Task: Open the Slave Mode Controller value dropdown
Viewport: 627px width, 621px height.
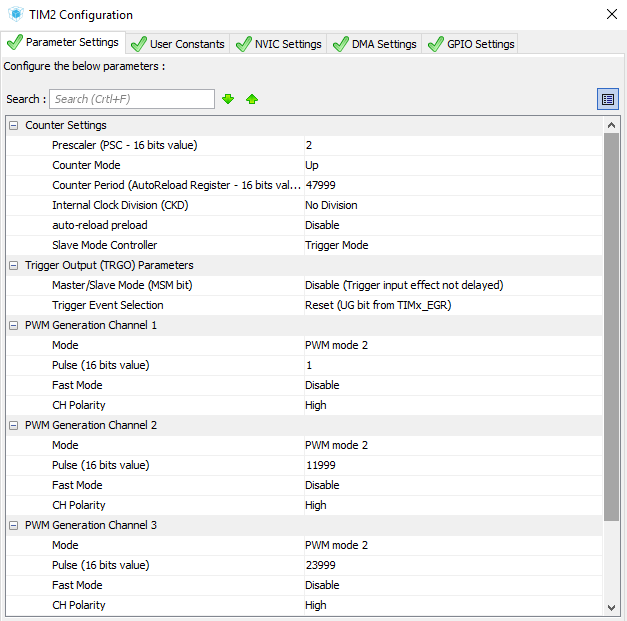Action: (x=450, y=245)
